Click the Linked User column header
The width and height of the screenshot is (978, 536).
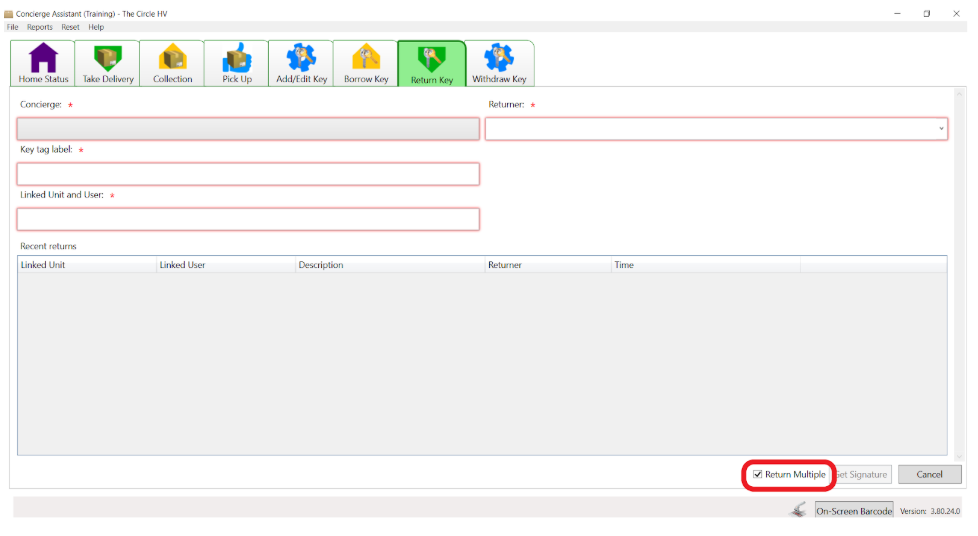(226, 265)
